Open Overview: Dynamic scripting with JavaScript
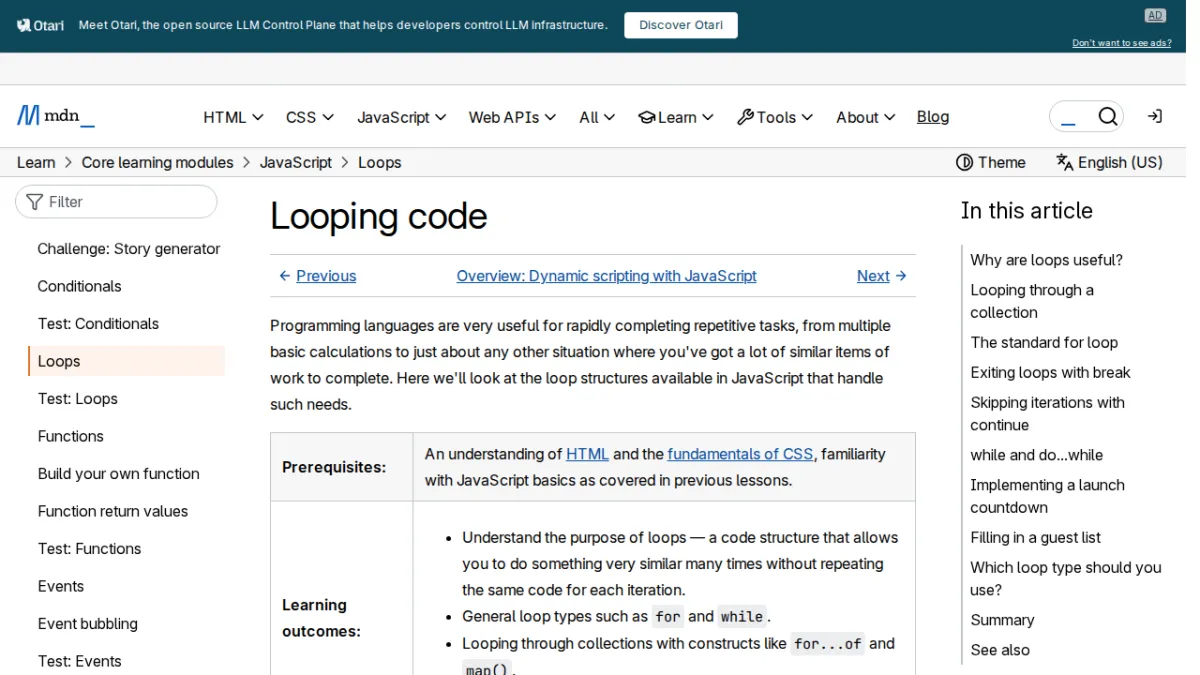This screenshot has height=675, width=1200. pos(607,276)
